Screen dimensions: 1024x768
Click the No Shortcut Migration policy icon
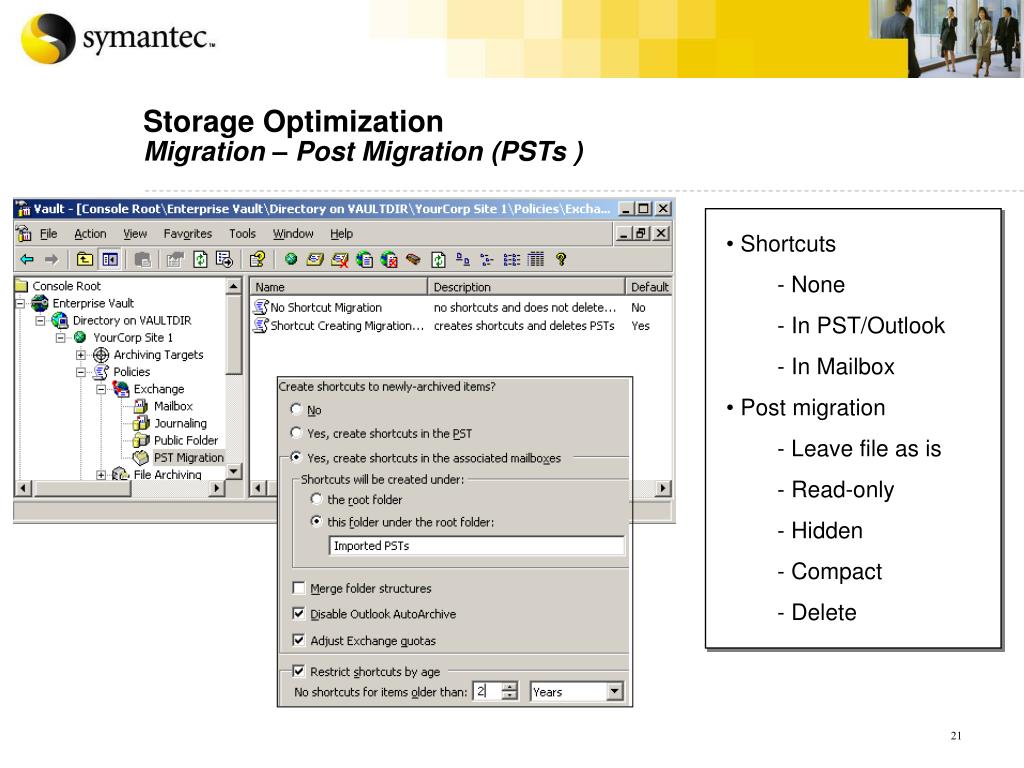point(261,307)
